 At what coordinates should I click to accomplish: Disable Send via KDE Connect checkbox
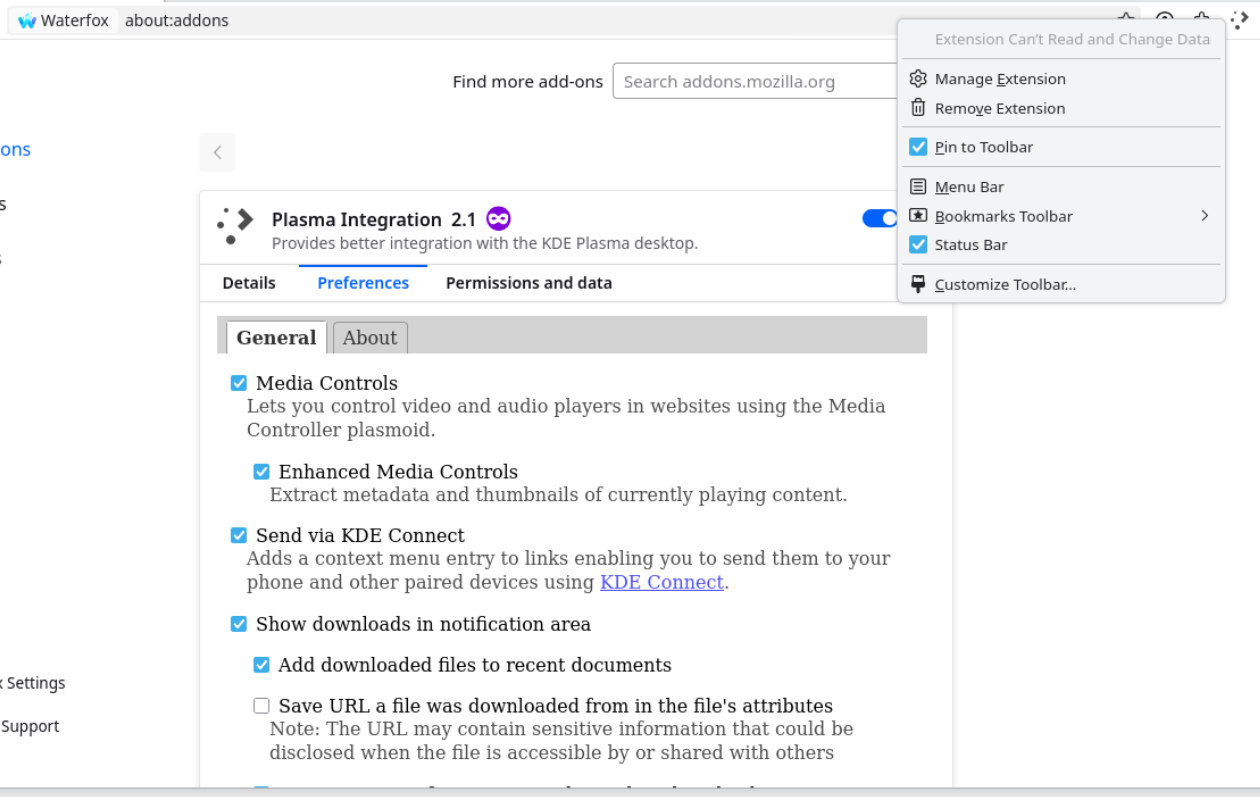point(239,535)
